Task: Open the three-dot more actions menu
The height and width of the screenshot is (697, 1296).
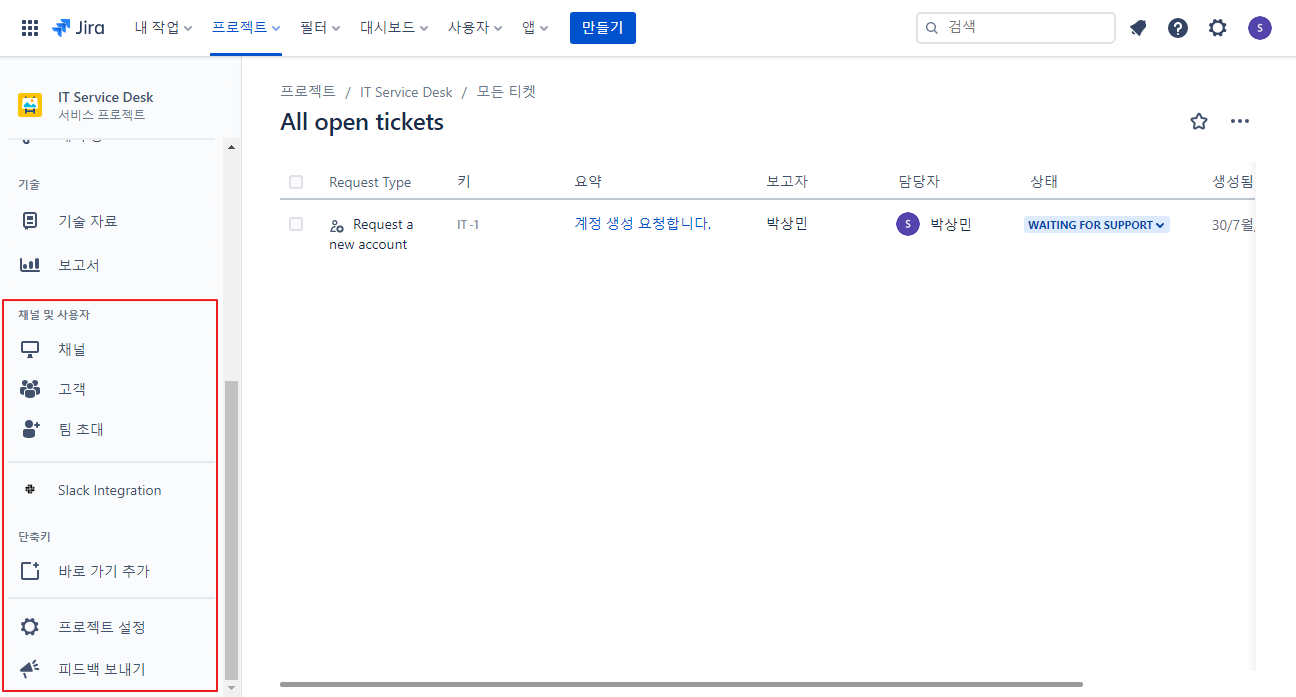Action: (x=1240, y=122)
